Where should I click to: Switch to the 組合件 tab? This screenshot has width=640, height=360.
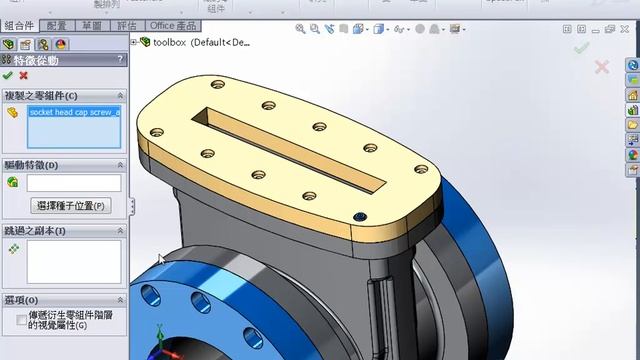20,26
